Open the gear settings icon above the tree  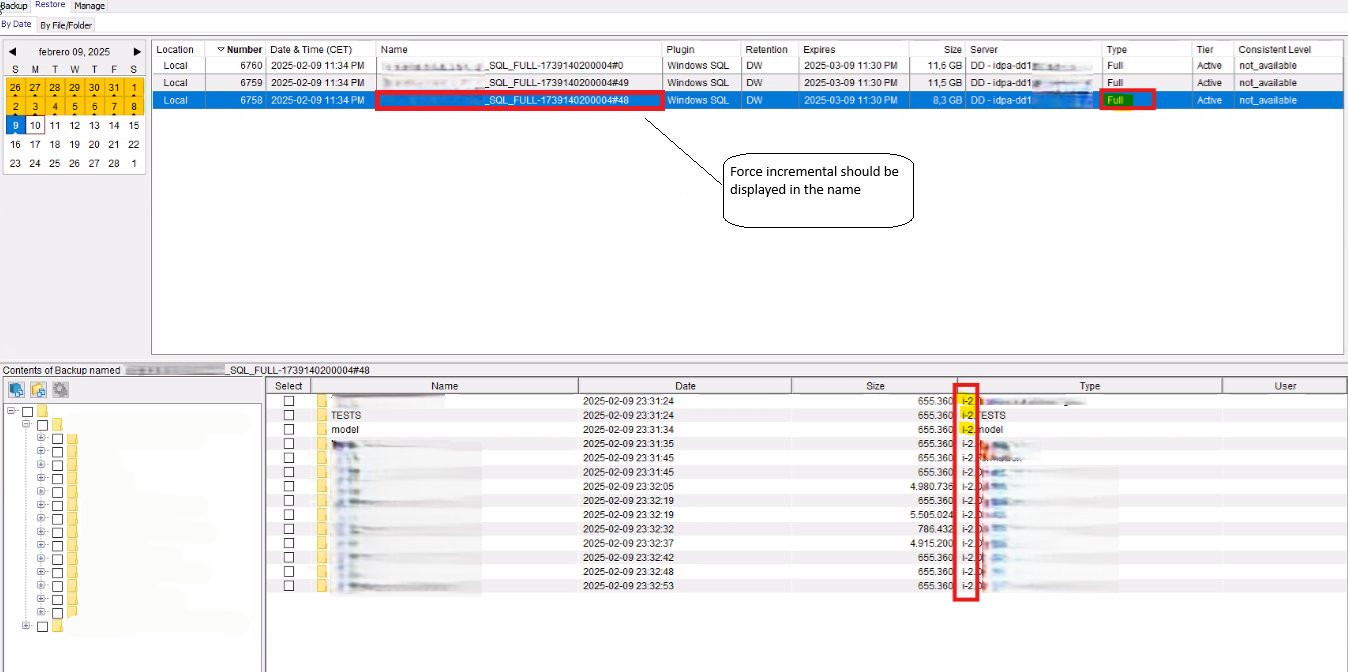(x=60, y=389)
